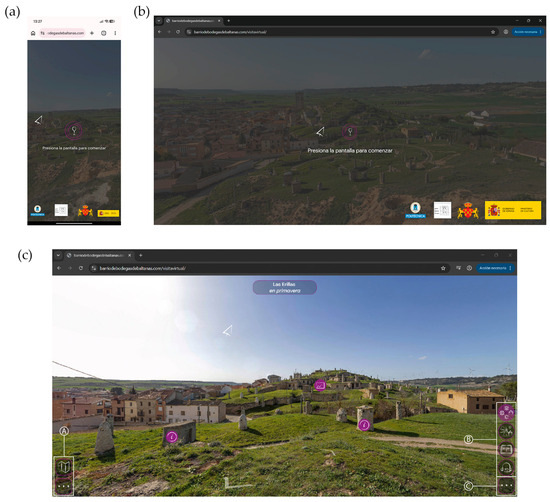Expand the right three-dots menu in tour
Viewport: 550px width, 502px height.
tap(506, 486)
